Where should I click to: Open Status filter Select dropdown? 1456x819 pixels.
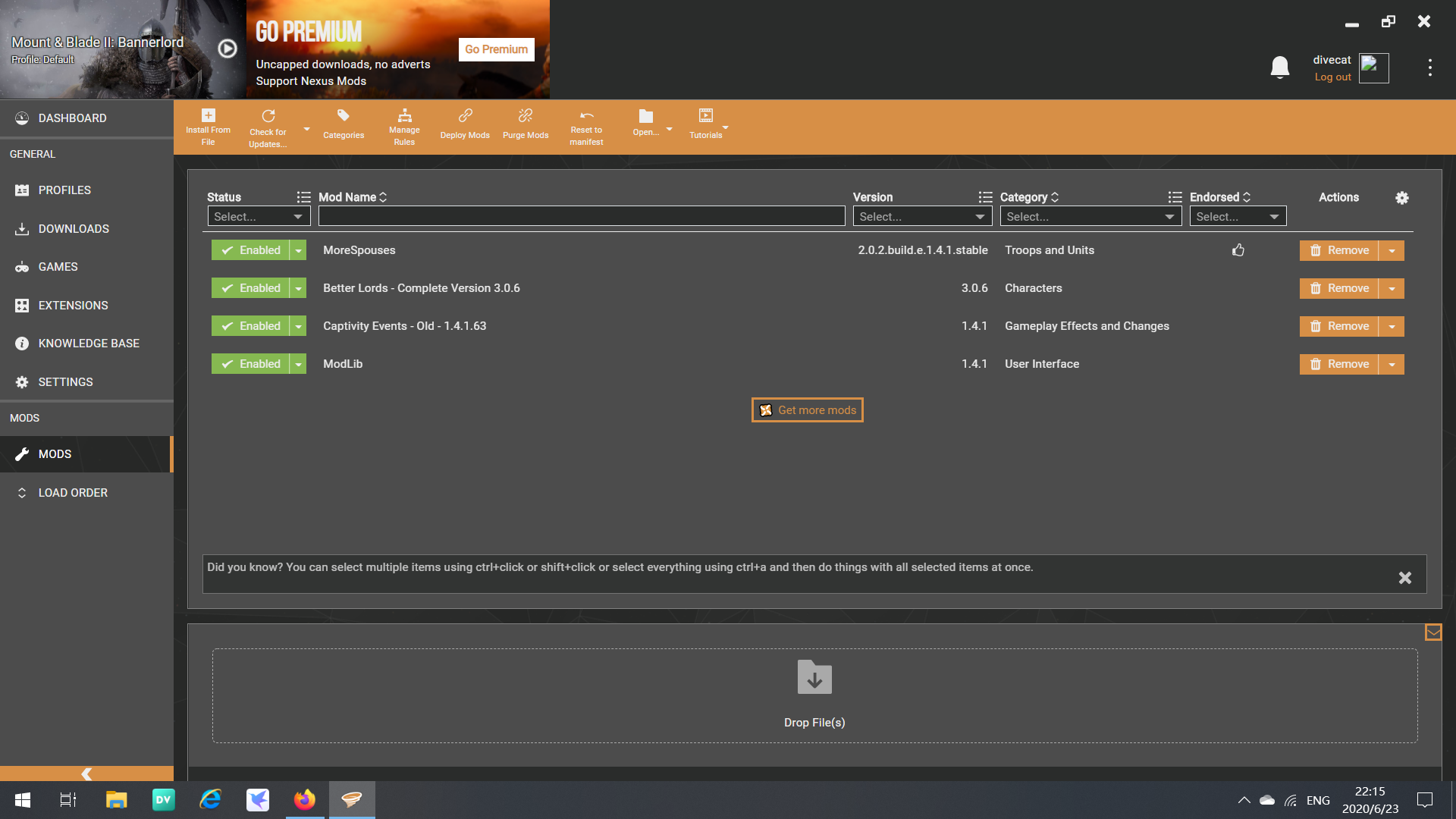pos(259,217)
